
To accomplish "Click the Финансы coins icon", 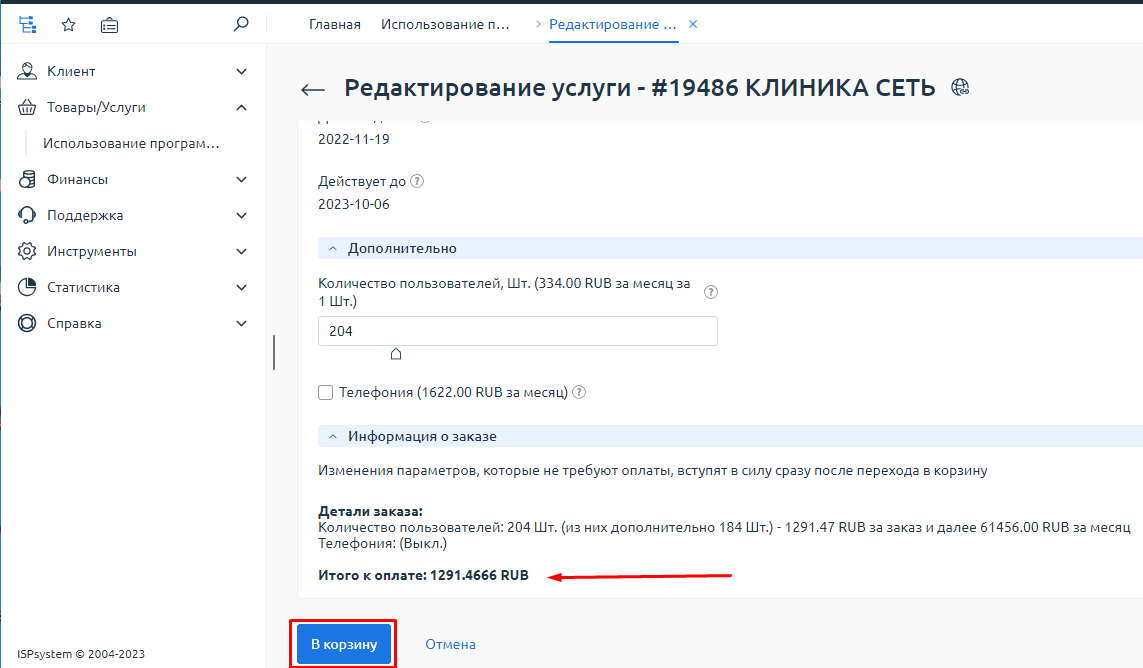I will click(27, 179).
